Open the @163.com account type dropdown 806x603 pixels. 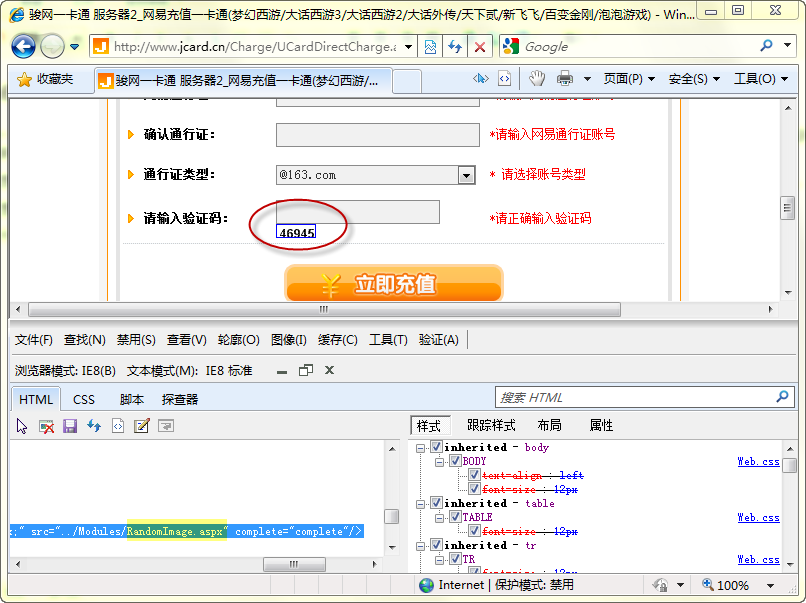coord(466,175)
